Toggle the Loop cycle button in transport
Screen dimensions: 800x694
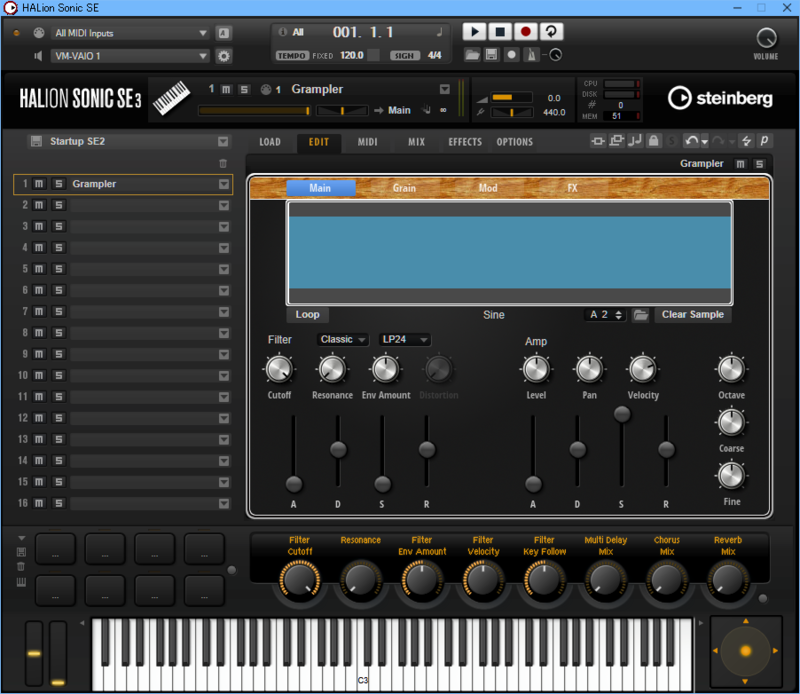coord(551,32)
